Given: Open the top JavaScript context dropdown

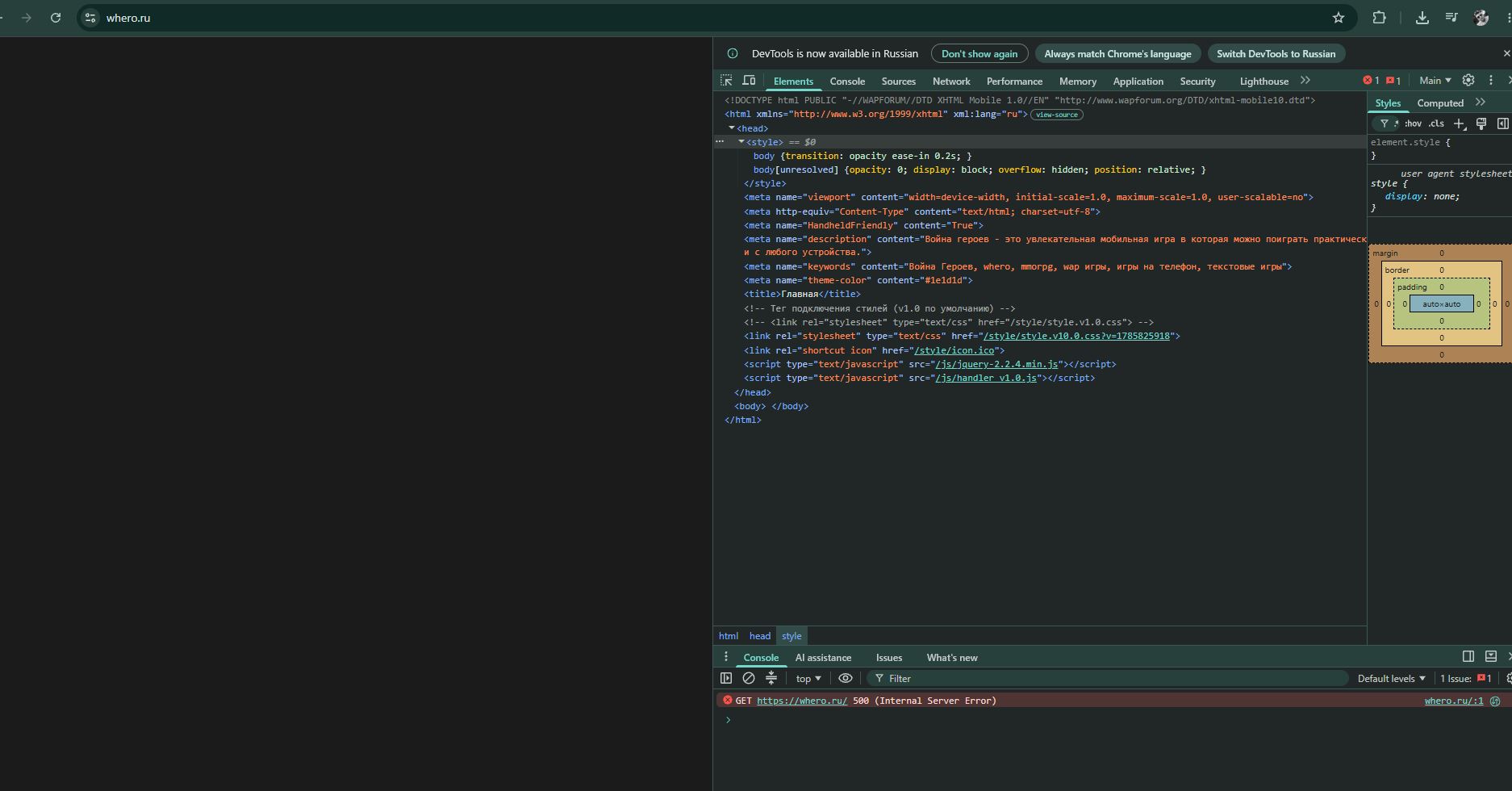Looking at the screenshot, I should (x=808, y=678).
